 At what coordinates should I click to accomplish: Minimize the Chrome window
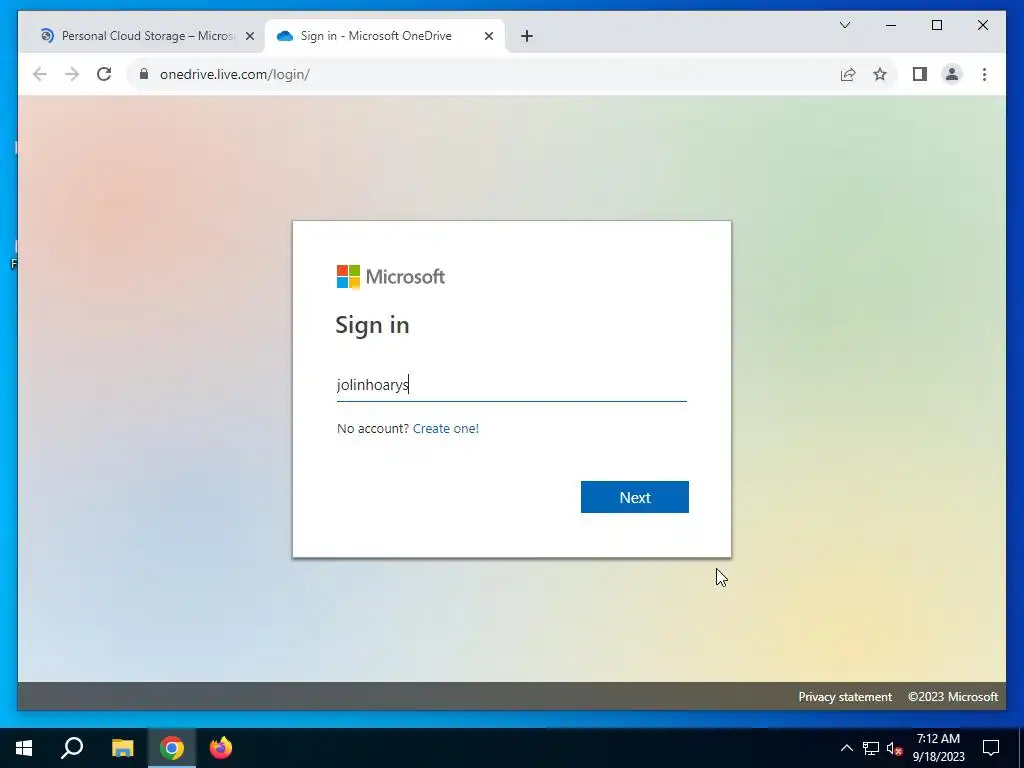(x=891, y=25)
